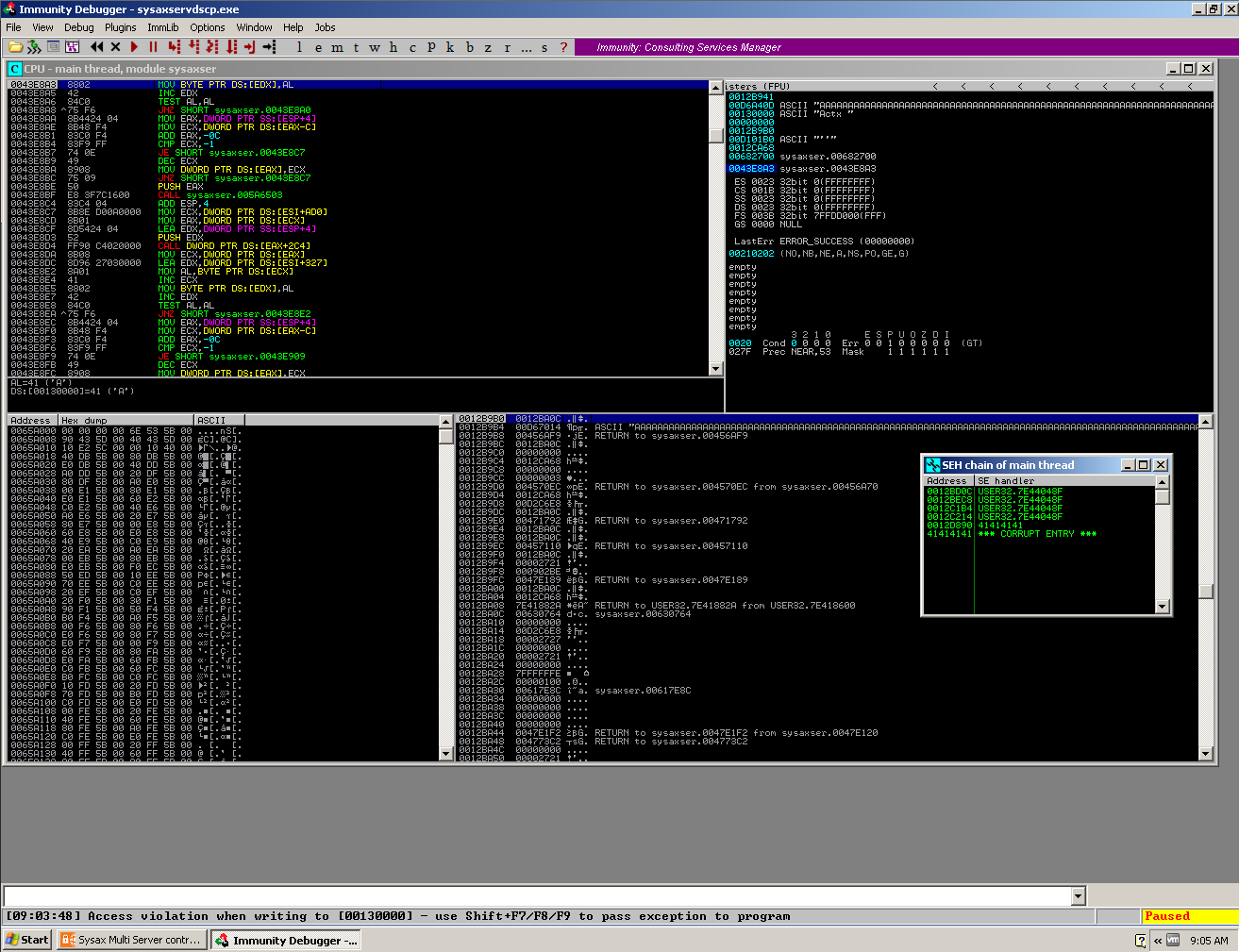Click the Pause execution icon
The width and height of the screenshot is (1239, 952).
(x=153, y=47)
